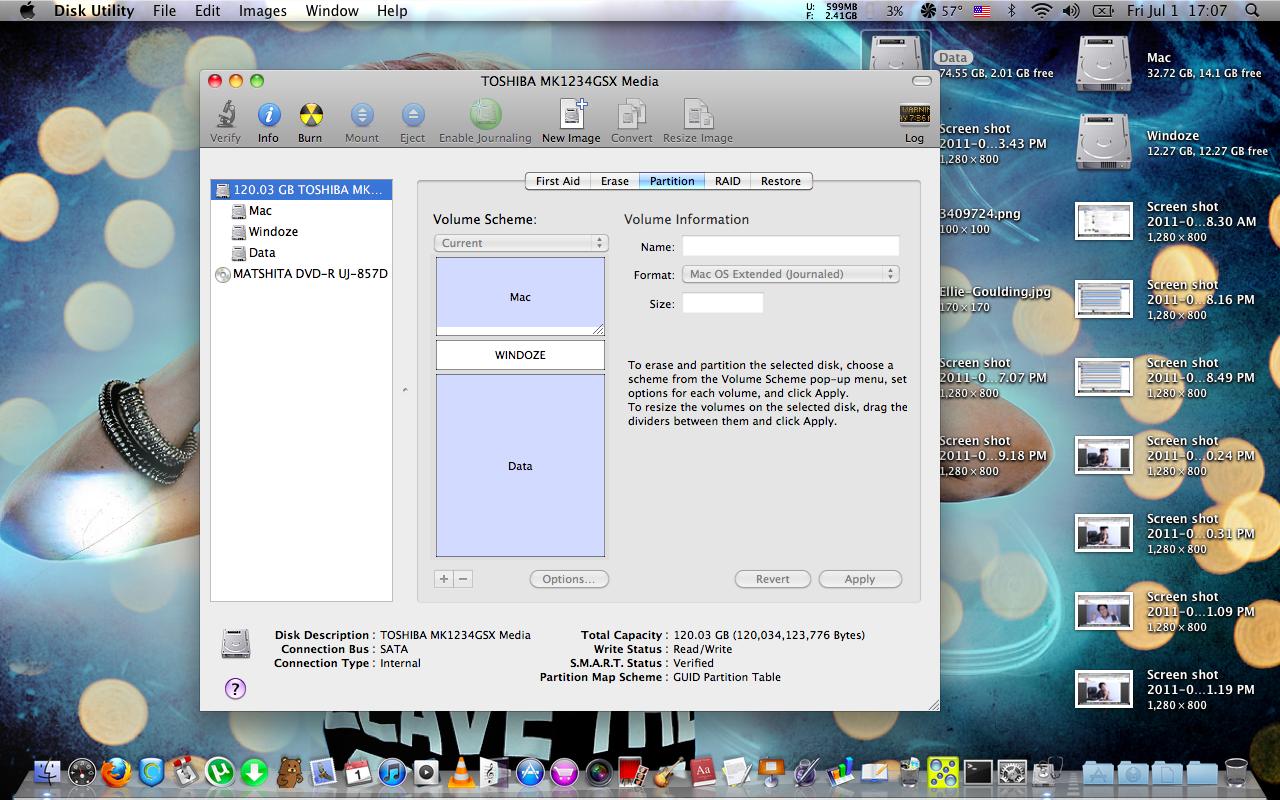Click the sidebar splitter handle dot
The height and width of the screenshot is (800, 1280).
click(405, 389)
